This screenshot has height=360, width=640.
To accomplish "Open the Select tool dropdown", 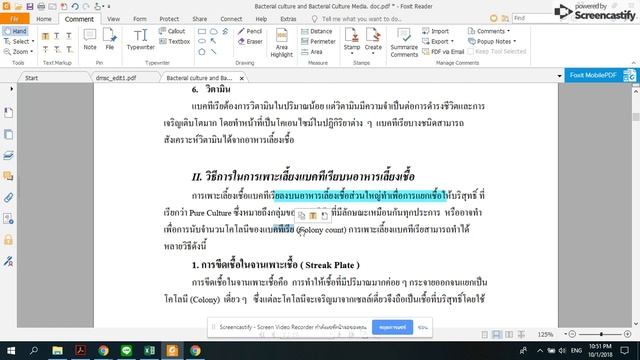I will pos(33,41).
